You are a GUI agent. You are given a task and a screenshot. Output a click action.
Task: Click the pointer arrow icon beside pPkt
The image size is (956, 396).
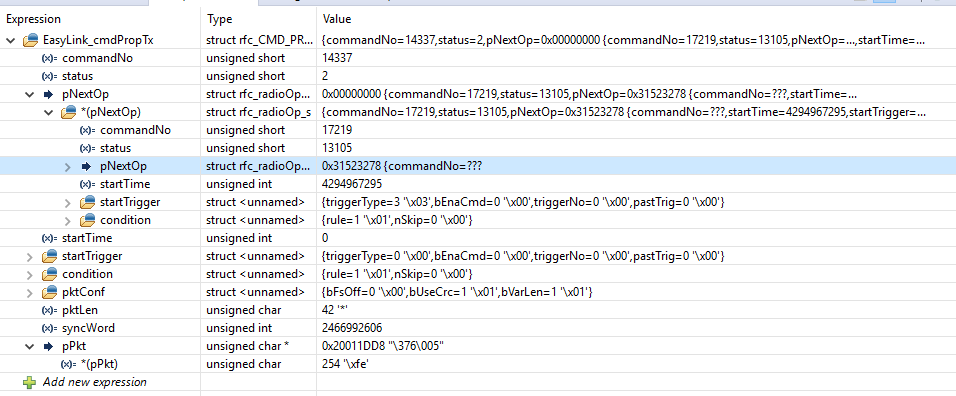coord(48,346)
